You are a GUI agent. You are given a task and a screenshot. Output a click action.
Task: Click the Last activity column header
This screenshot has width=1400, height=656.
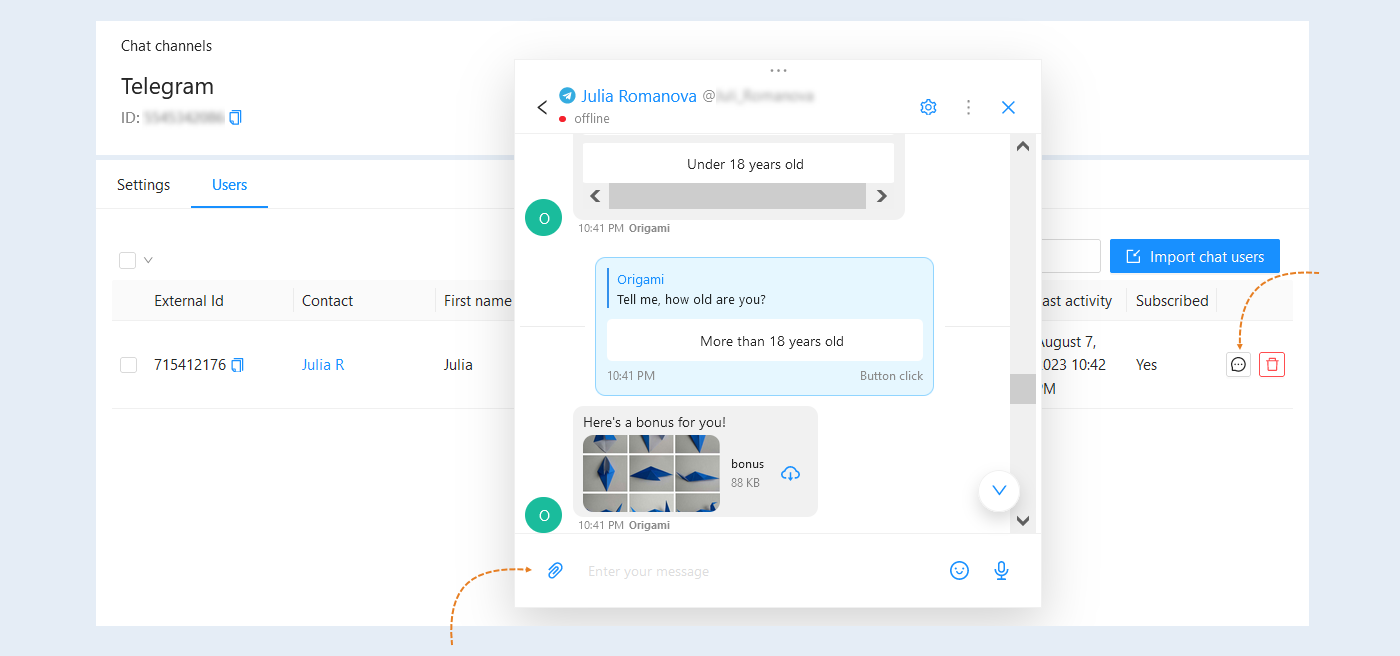(1077, 301)
